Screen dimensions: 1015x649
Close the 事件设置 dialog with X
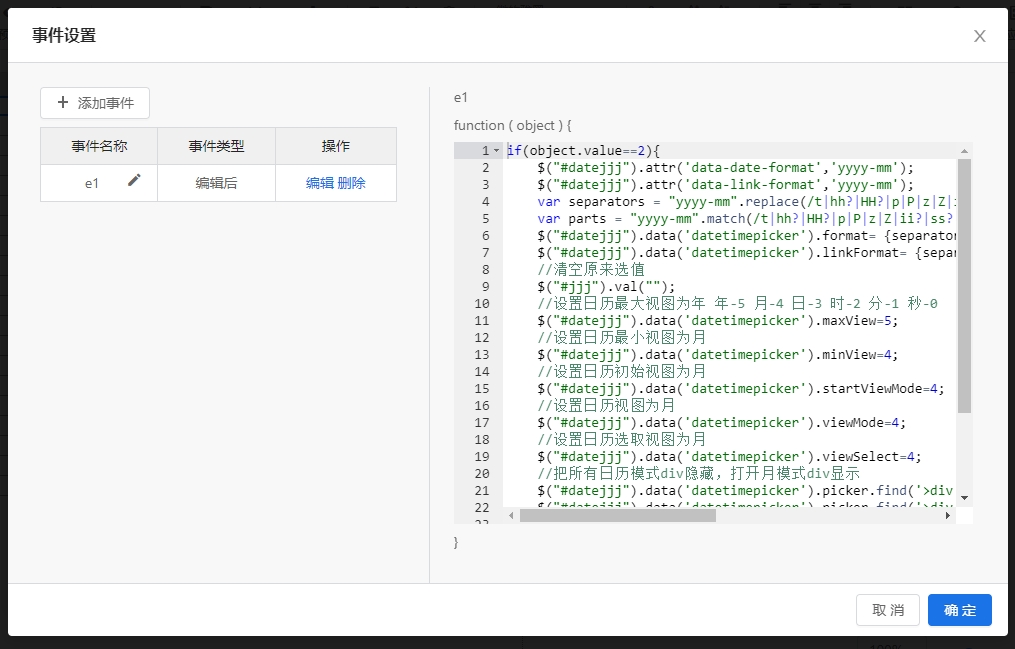click(979, 36)
